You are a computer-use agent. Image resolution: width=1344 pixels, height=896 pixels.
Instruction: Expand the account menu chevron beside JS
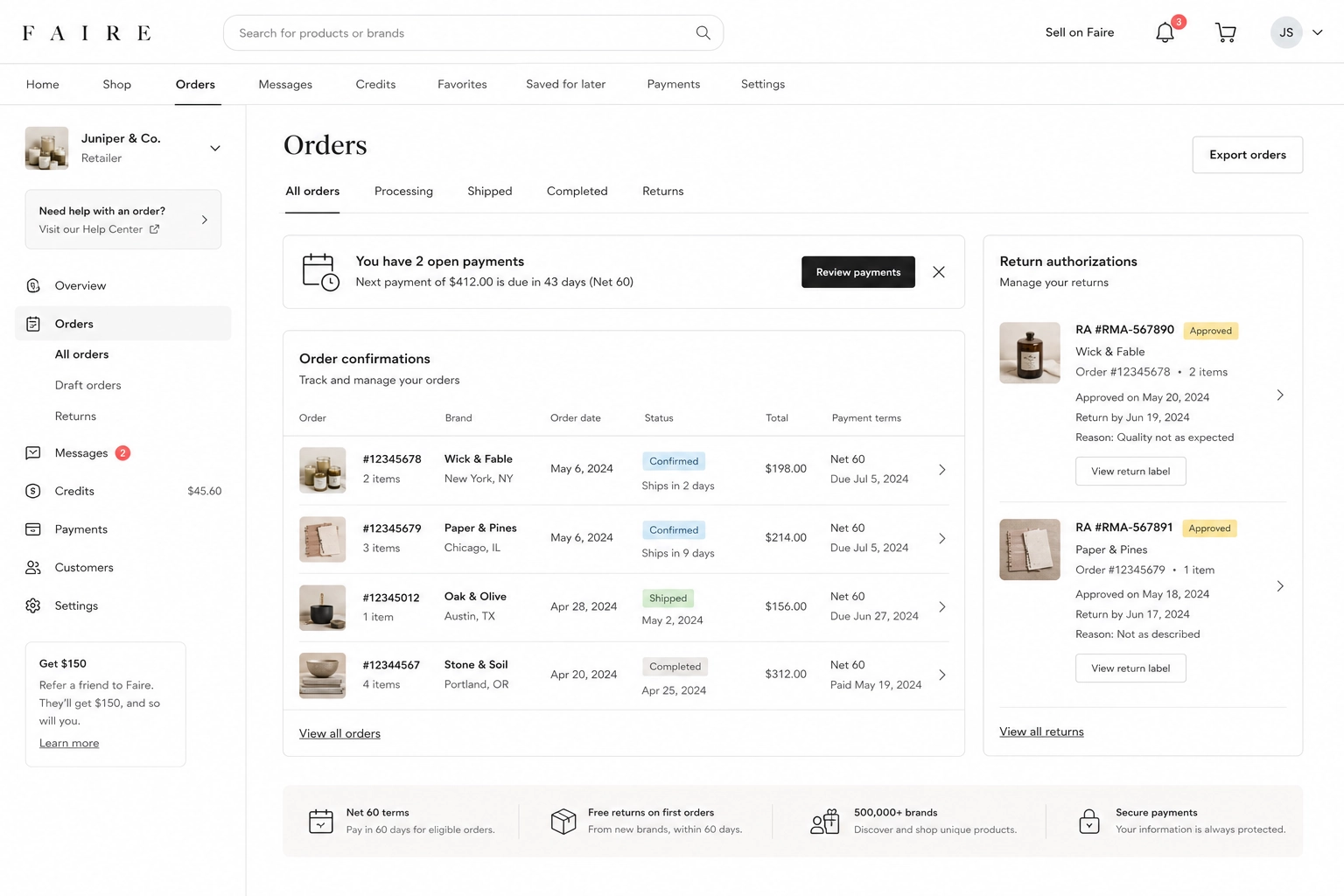tap(1317, 33)
